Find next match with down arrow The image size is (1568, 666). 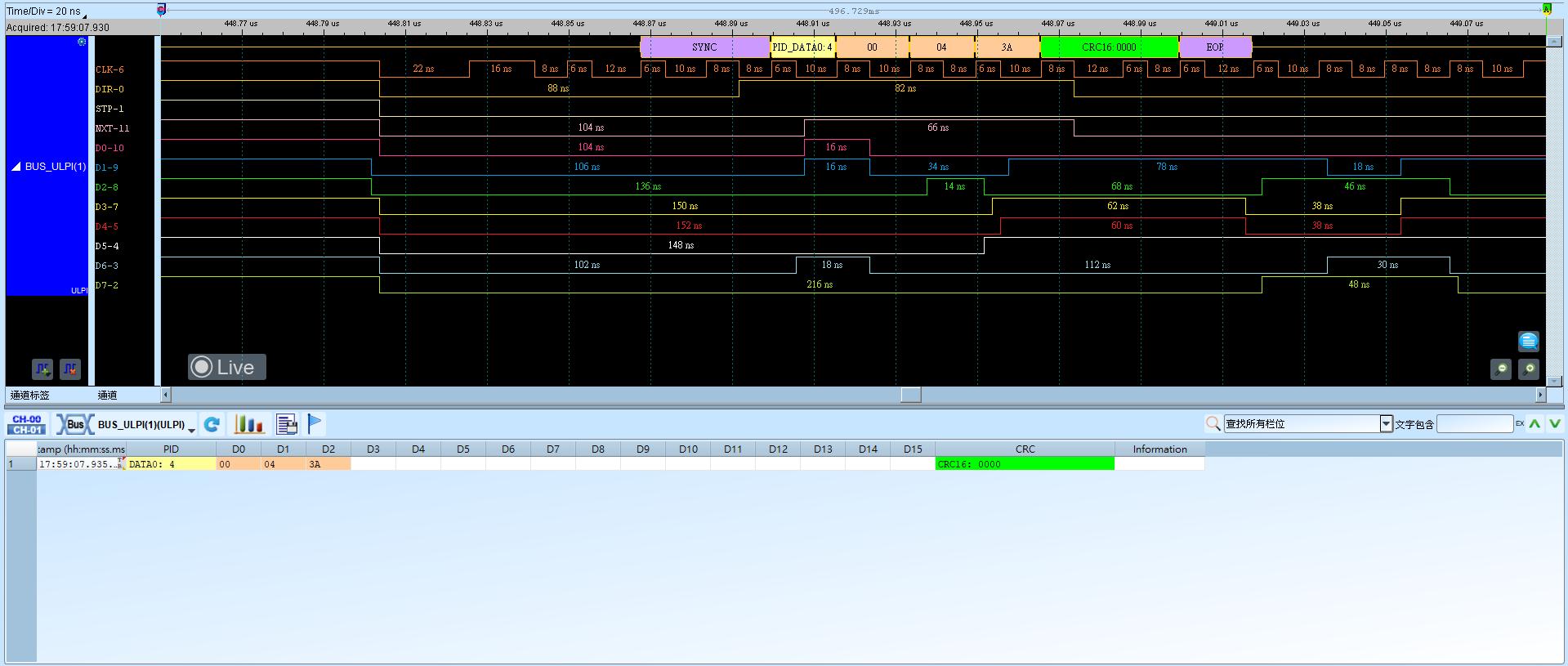(x=1554, y=423)
